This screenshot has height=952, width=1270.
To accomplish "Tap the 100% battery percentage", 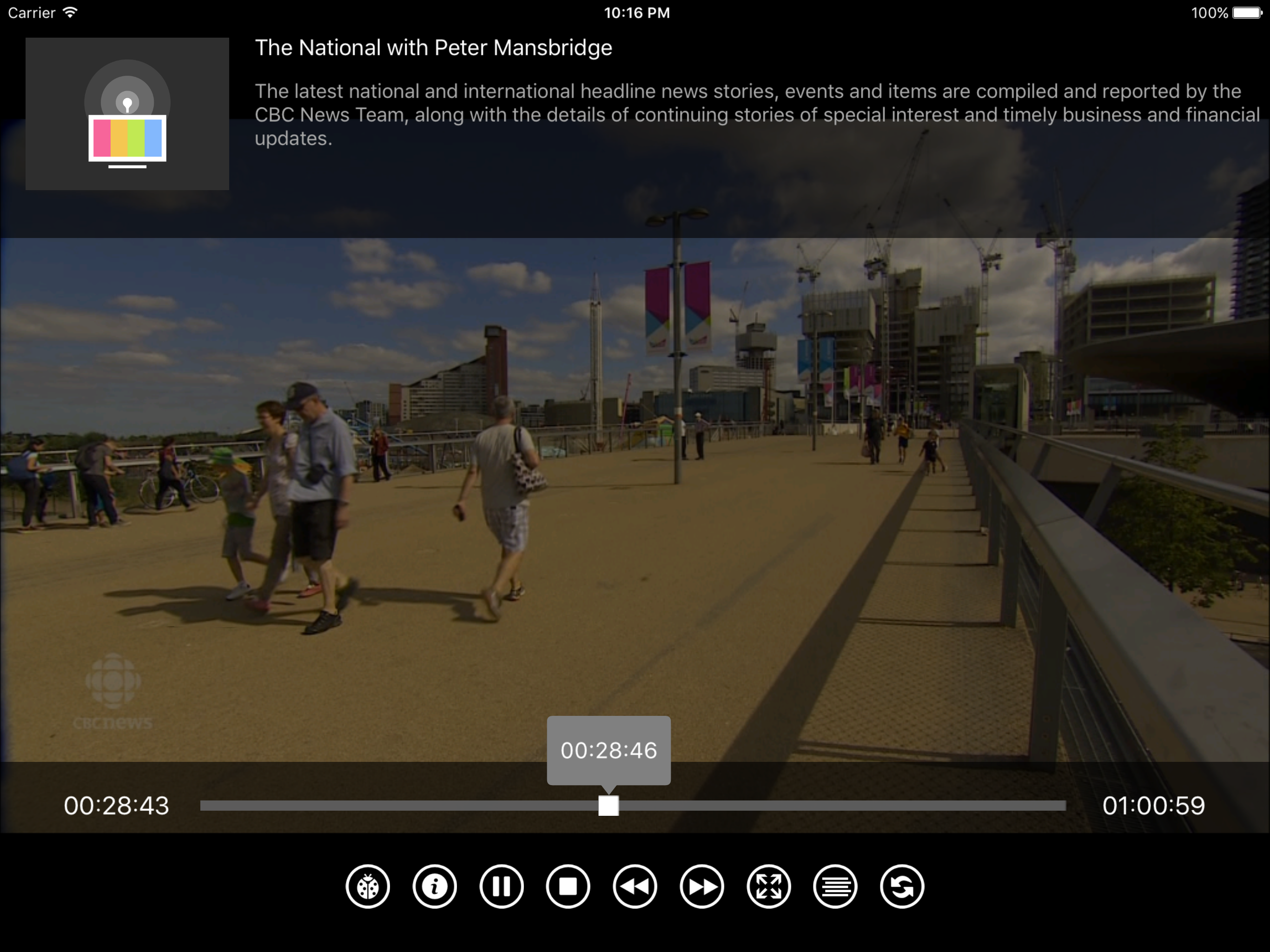I will (1209, 13).
